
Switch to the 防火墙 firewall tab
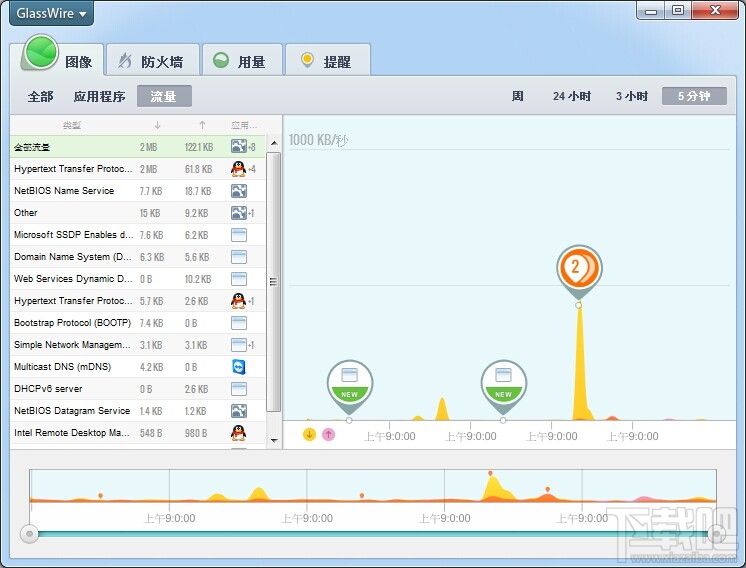(153, 60)
